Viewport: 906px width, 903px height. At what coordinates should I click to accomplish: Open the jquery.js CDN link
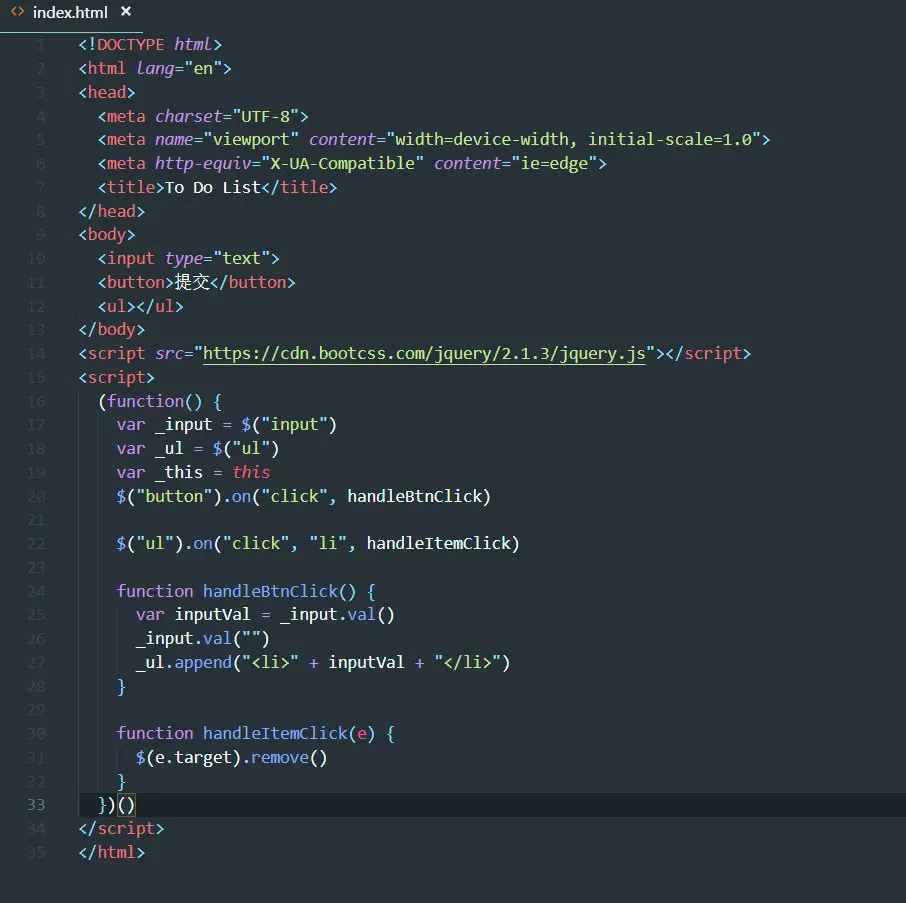(424, 354)
